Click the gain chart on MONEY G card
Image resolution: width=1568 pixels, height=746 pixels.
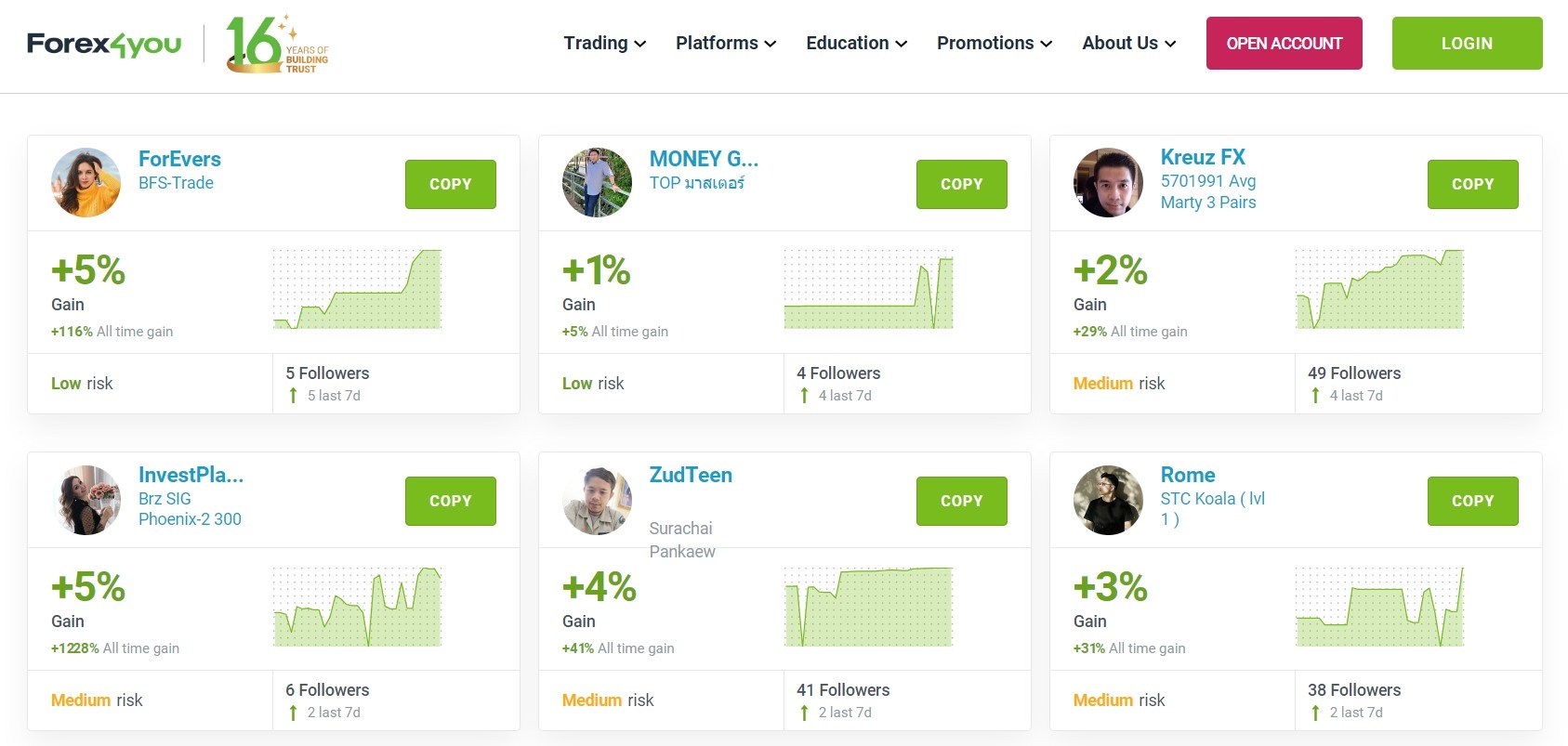868,290
